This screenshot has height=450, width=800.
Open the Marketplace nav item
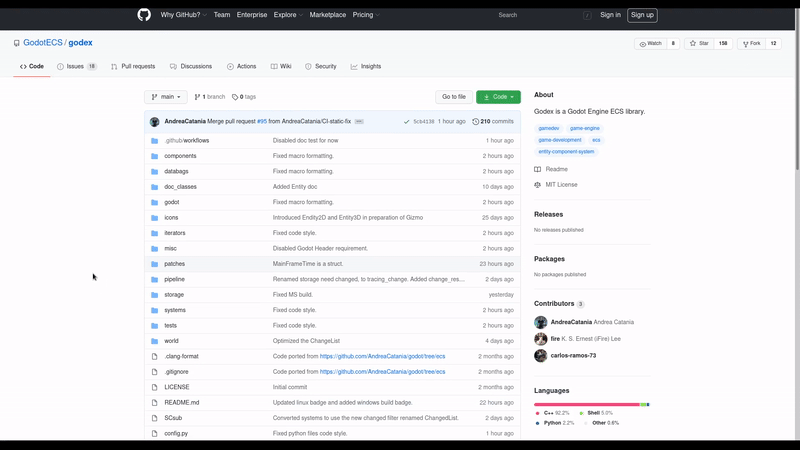coord(328,15)
